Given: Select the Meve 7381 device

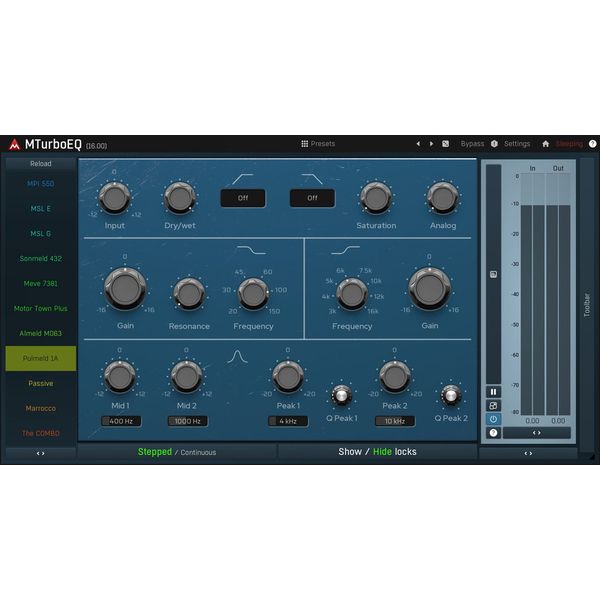Looking at the screenshot, I should click(x=41, y=284).
